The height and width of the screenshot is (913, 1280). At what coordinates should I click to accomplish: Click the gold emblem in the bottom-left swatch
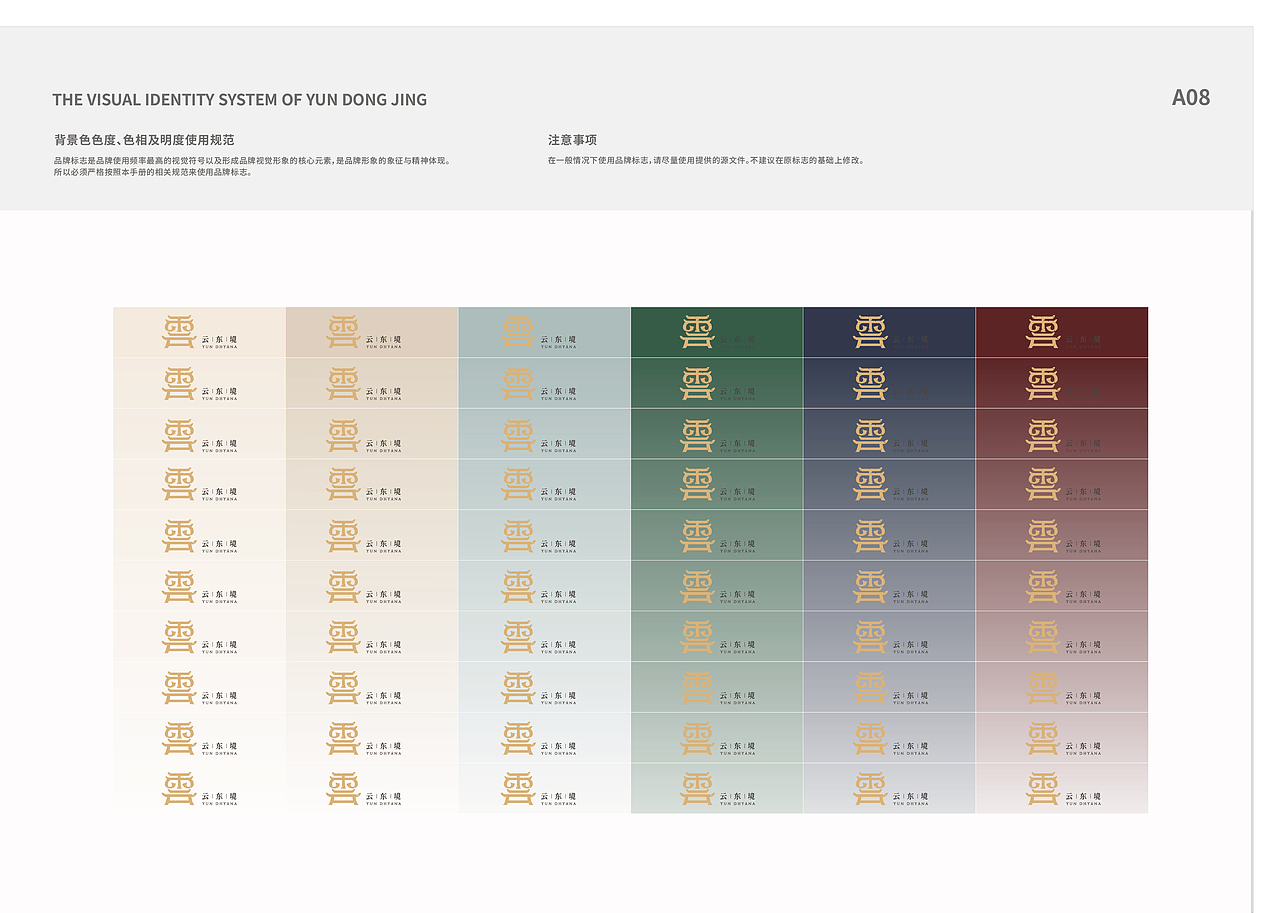[179, 789]
